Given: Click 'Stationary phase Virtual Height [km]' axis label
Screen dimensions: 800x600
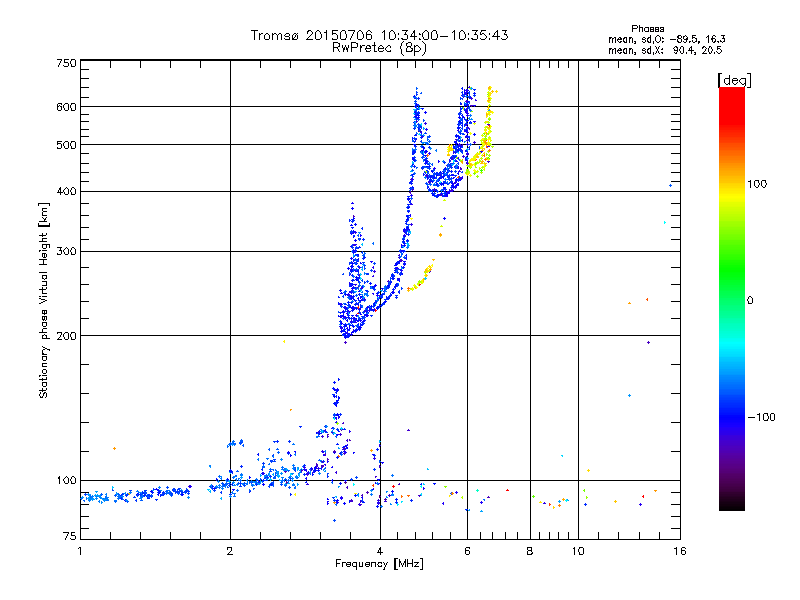Looking at the screenshot, I should [44, 301].
